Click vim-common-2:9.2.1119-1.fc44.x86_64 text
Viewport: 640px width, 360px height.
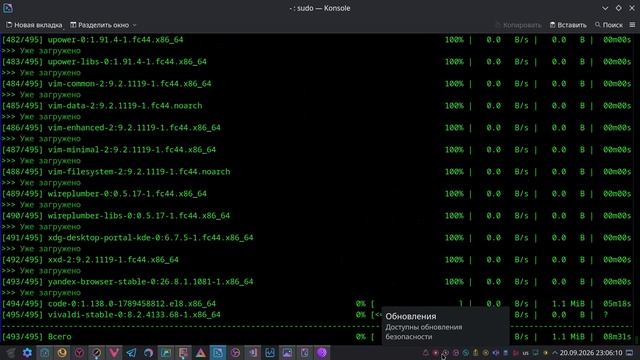129,84
